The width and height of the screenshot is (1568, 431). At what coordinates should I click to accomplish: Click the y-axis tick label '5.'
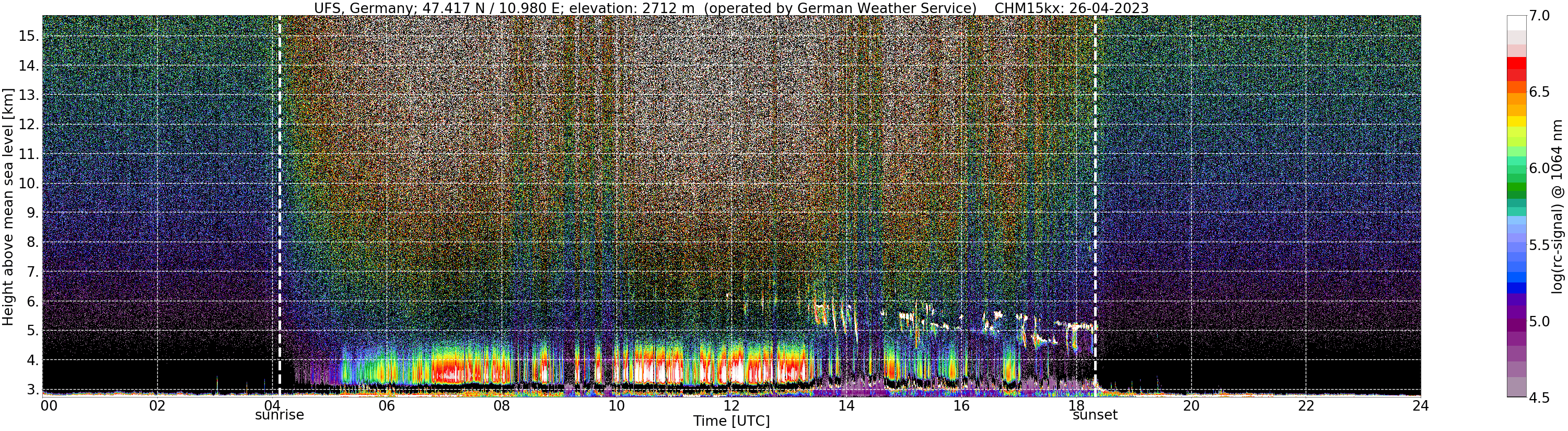coord(33,331)
